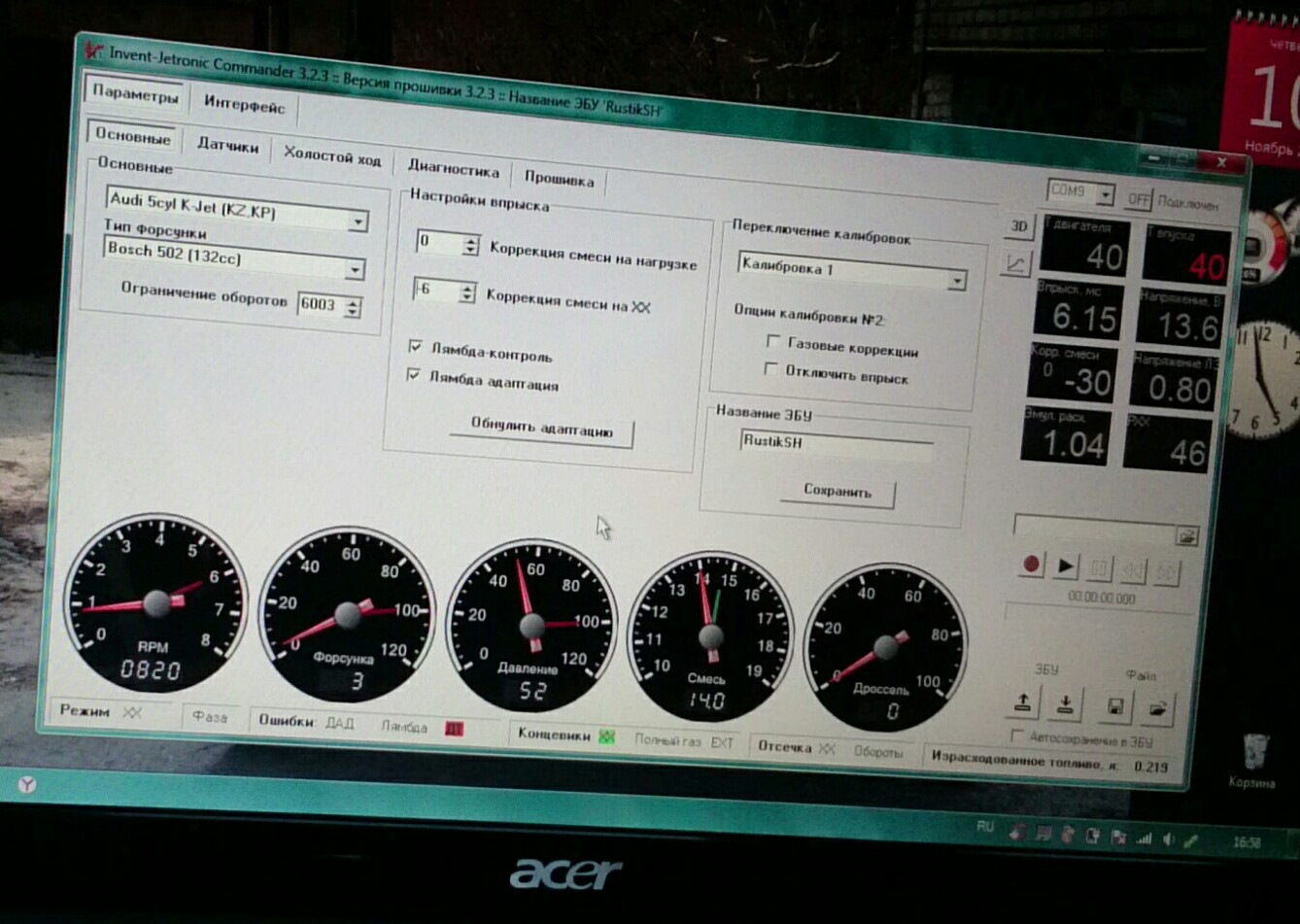1300x924 pixels.
Task: Click the Давление gauge
Action: (530, 627)
